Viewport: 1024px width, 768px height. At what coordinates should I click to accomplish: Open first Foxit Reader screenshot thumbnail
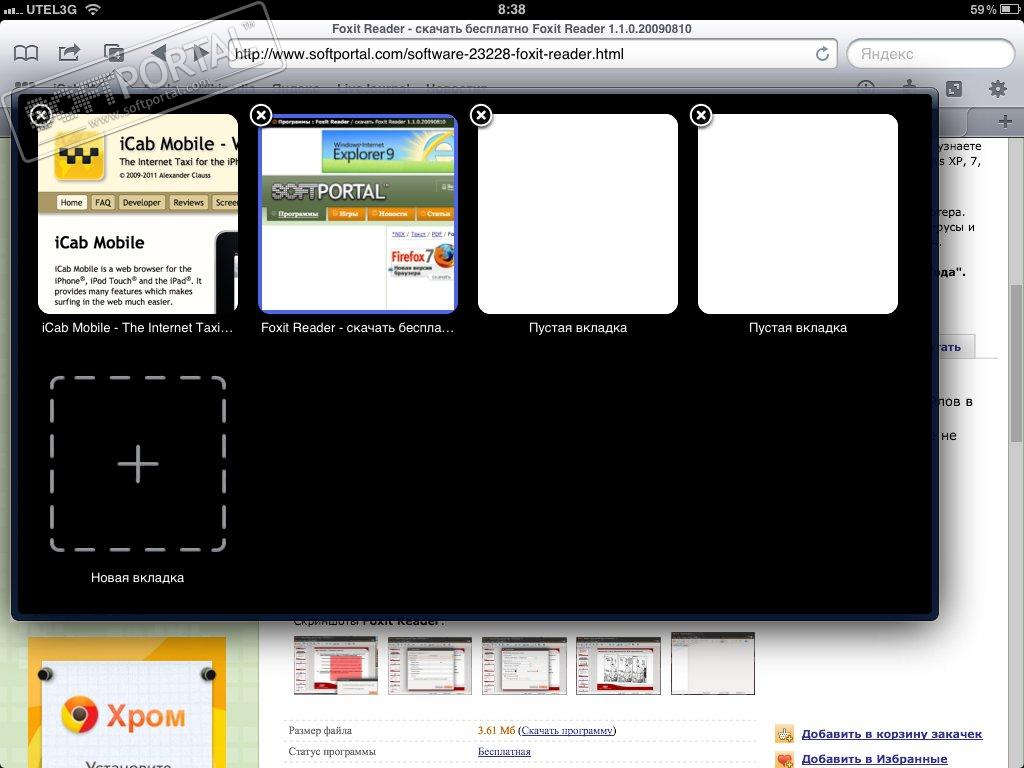tap(336, 665)
